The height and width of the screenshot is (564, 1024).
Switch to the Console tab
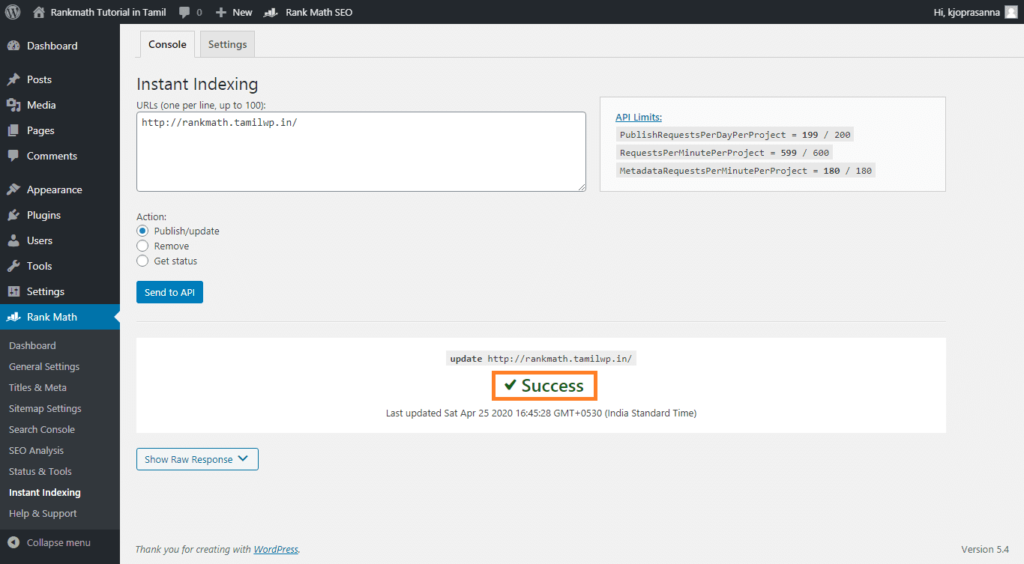(x=167, y=44)
